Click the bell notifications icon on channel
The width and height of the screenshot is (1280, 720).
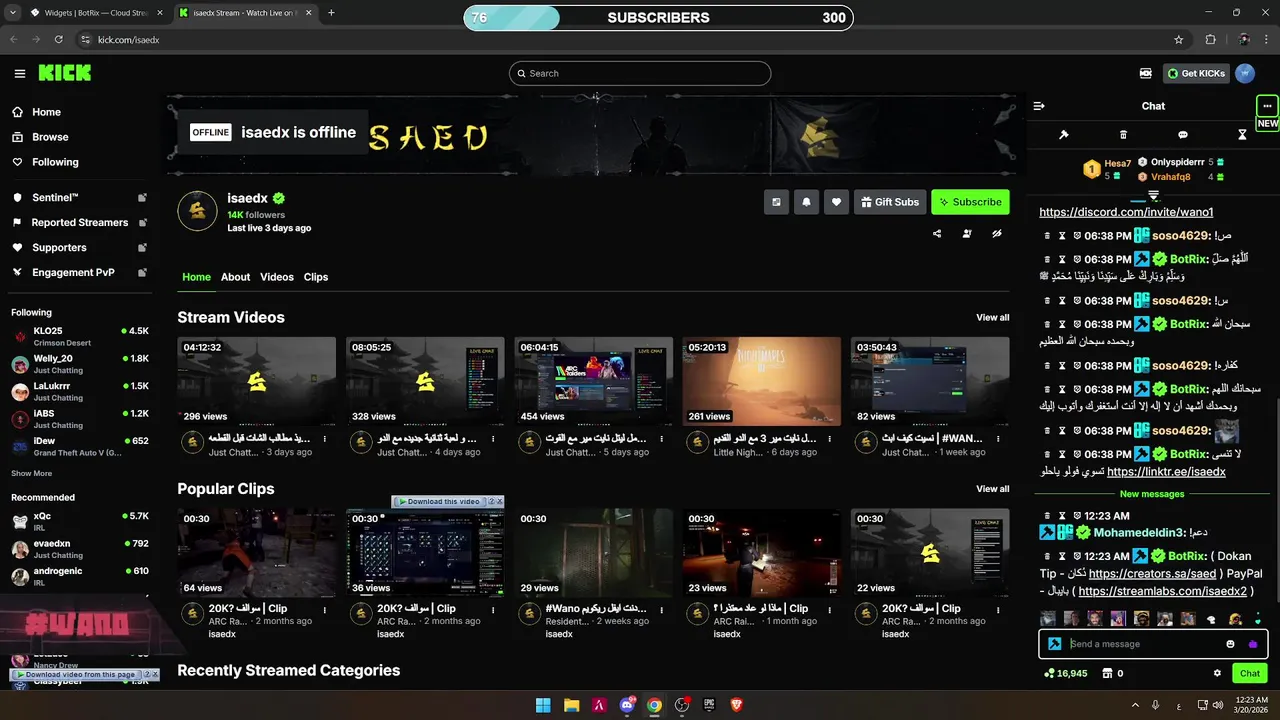pos(806,202)
